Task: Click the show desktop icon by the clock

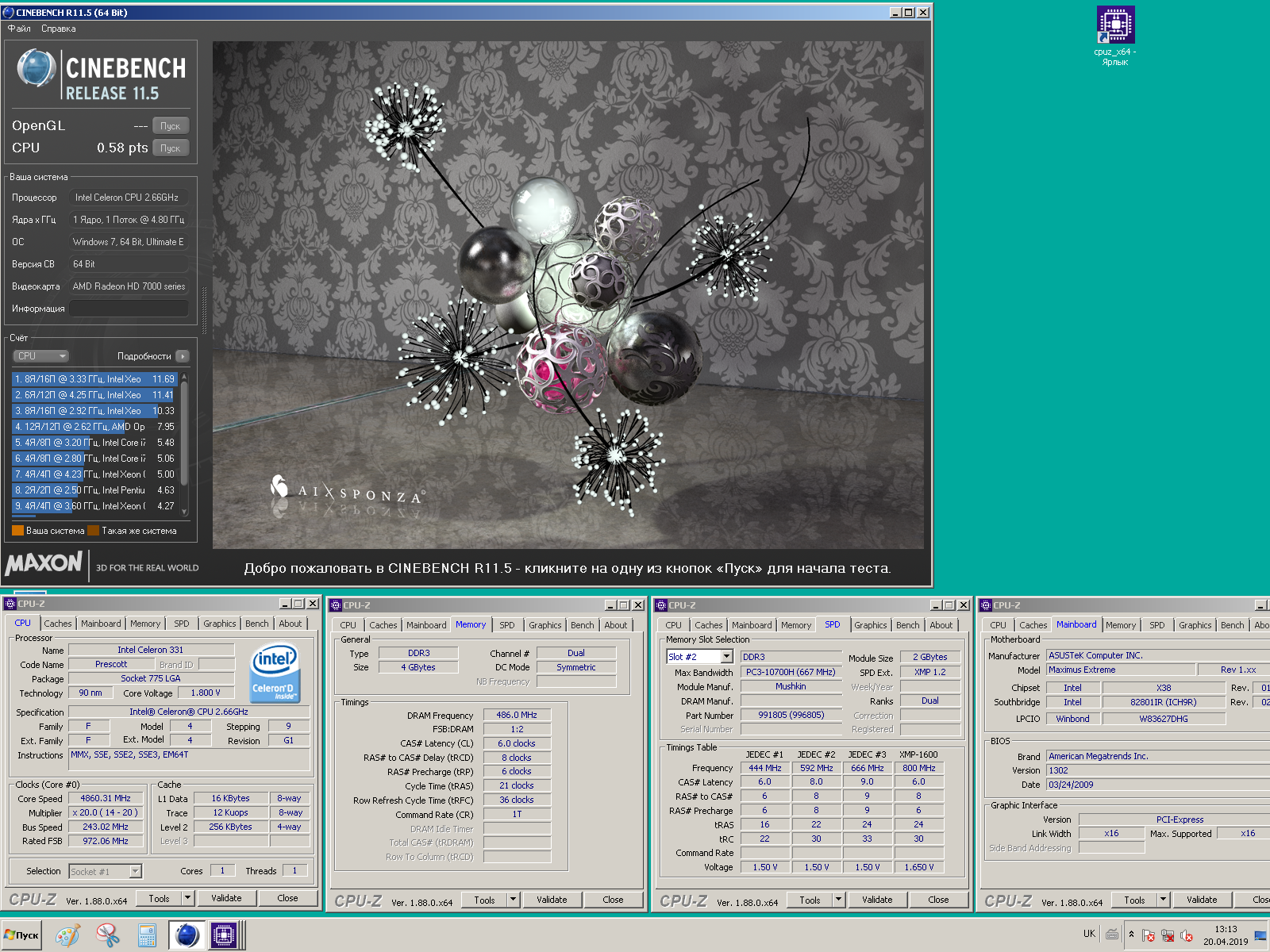Action: click(x=1260, y=936)
